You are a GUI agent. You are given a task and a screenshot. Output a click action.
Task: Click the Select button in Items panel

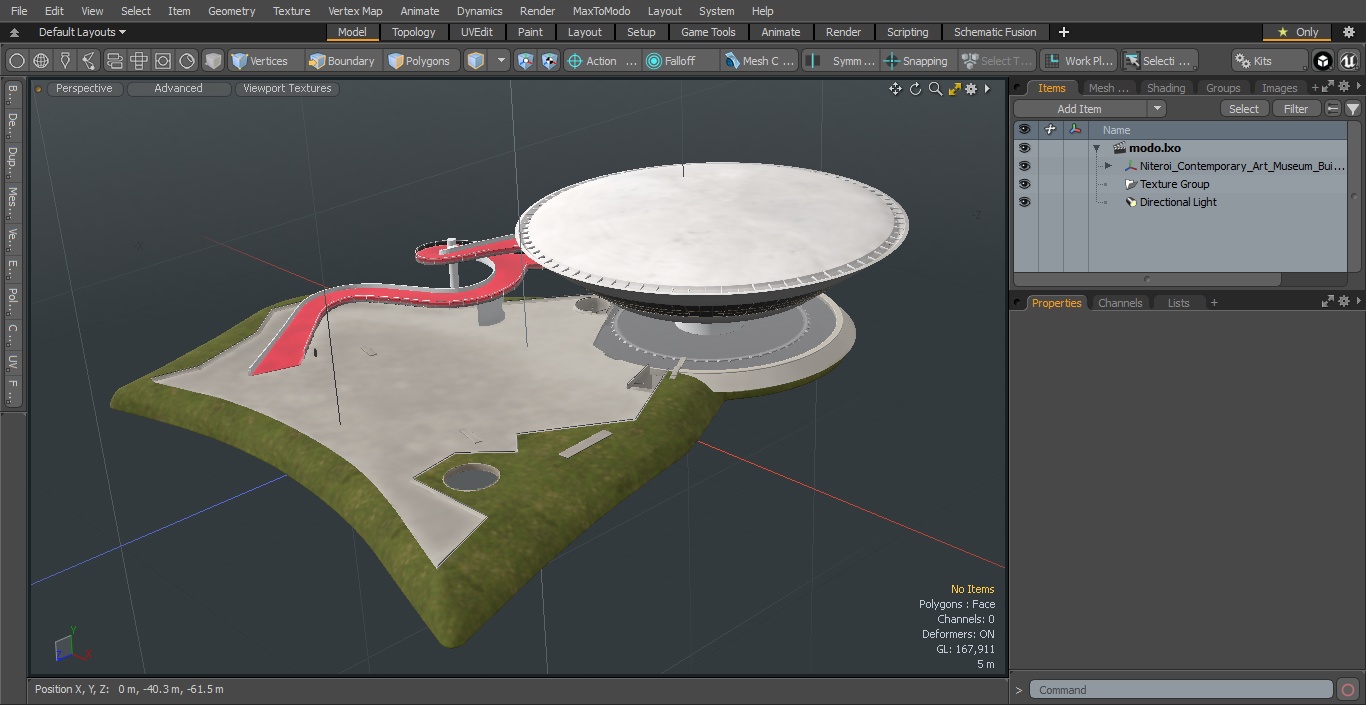1244,109
